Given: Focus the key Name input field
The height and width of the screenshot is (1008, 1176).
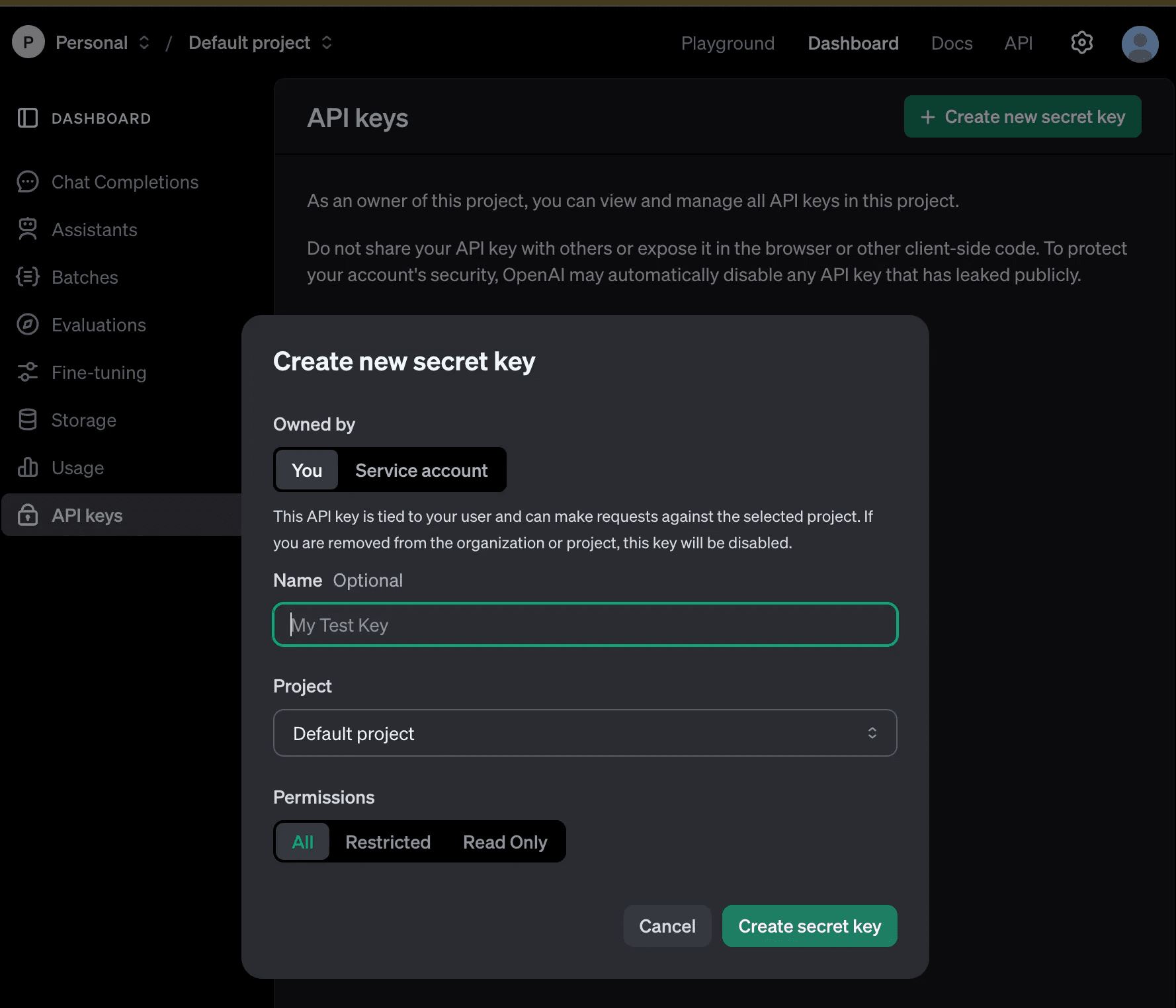Looking at the screenshot, I should [x=585, y=624].
